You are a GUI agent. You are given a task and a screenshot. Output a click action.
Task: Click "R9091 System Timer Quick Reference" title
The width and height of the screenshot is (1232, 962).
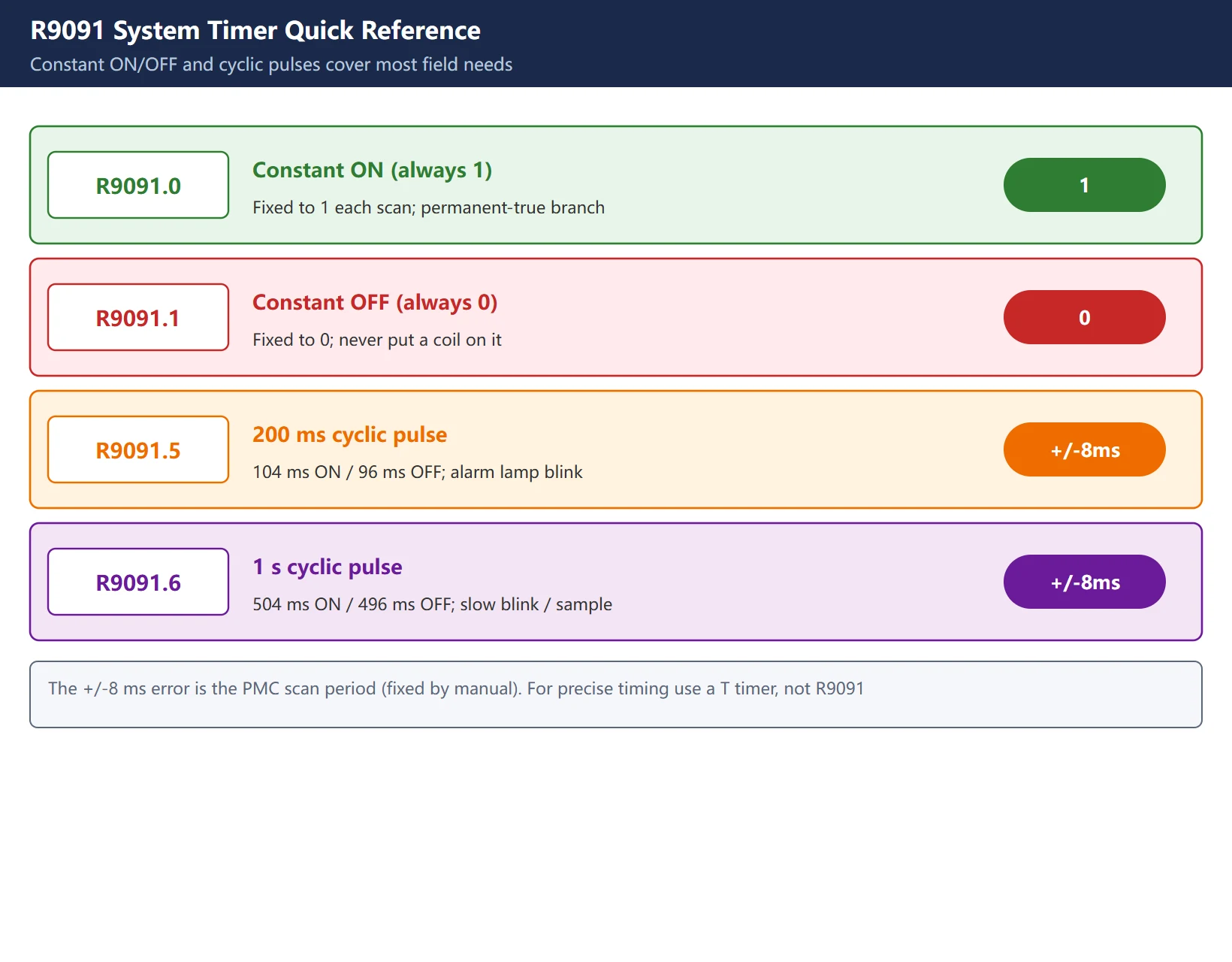point(255,30)
